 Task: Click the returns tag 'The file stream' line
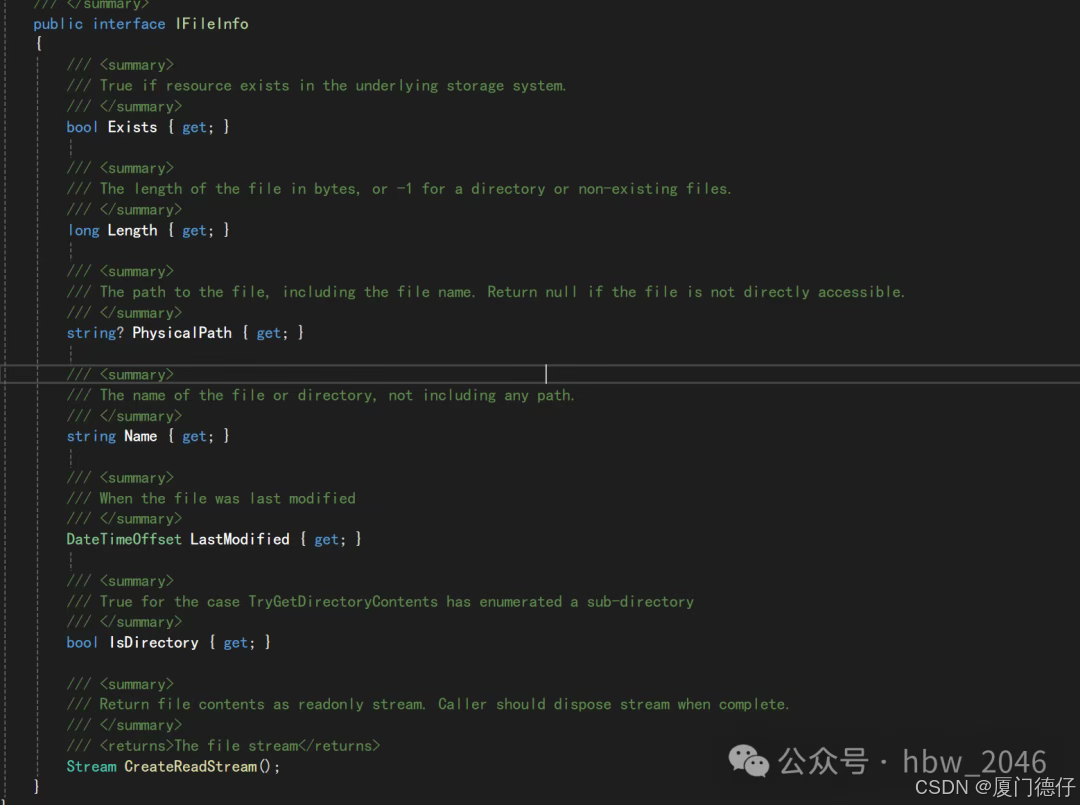point(223,746)
